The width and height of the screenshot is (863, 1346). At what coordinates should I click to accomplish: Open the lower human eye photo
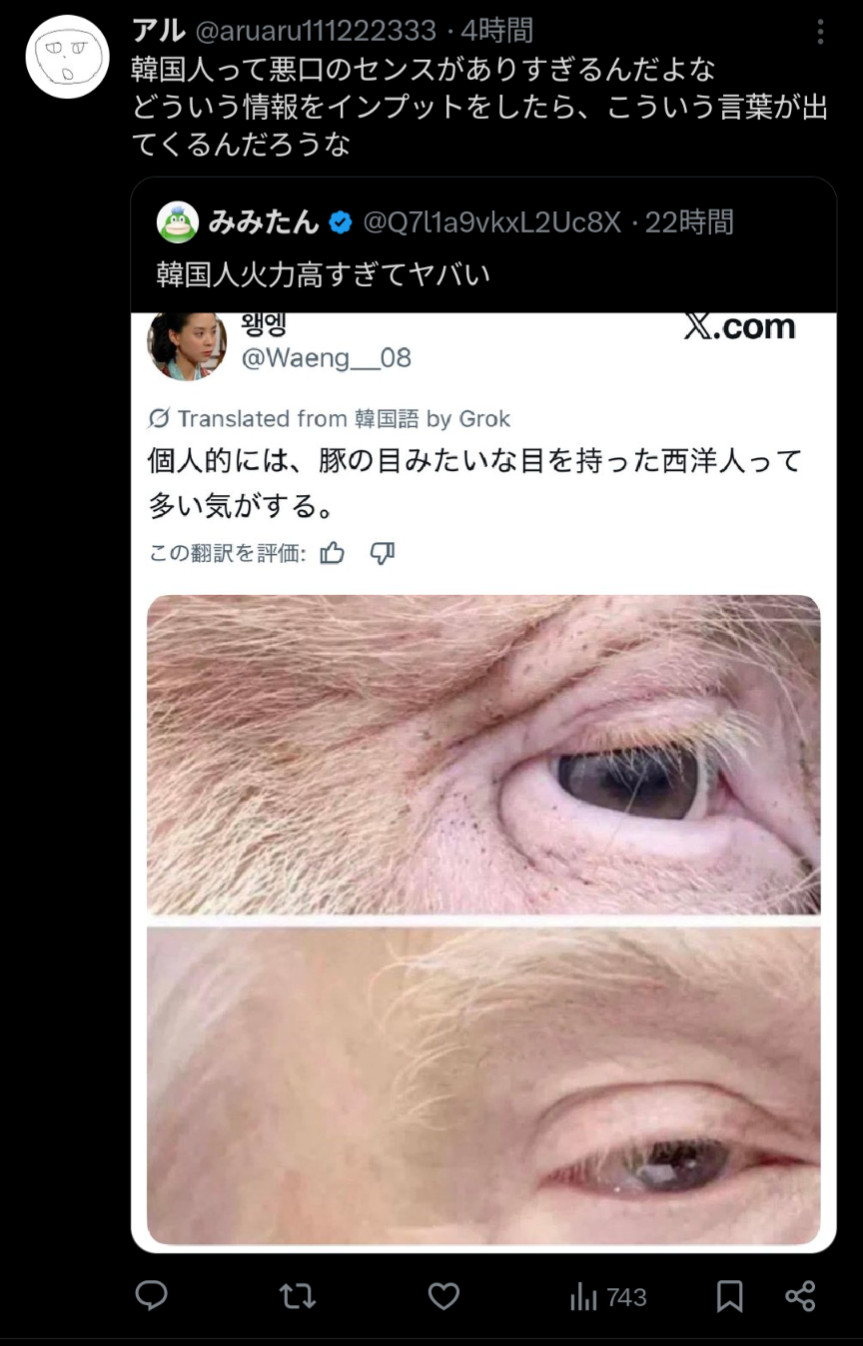(x=484, y=1085)
